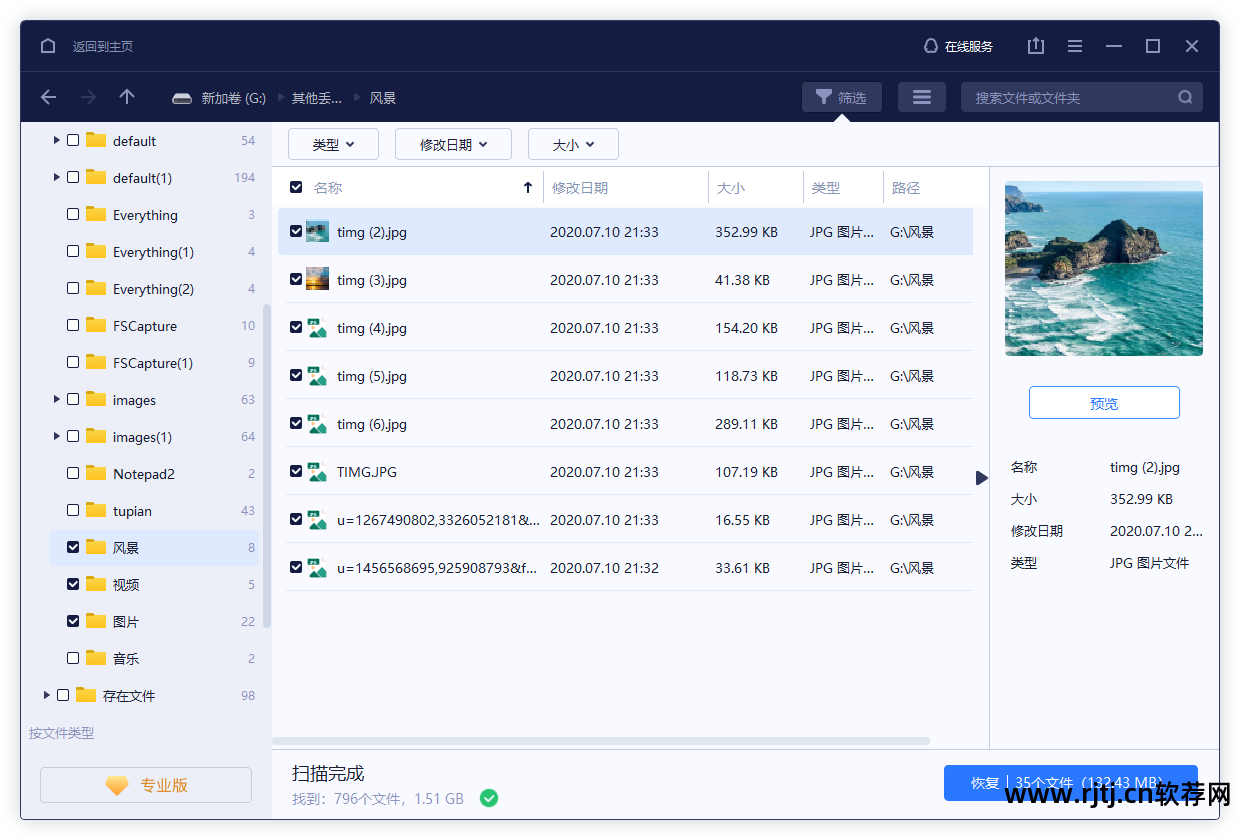Check the Everything folder checkbox
This screenshot has width=1240, height=840.
[73, 214]
